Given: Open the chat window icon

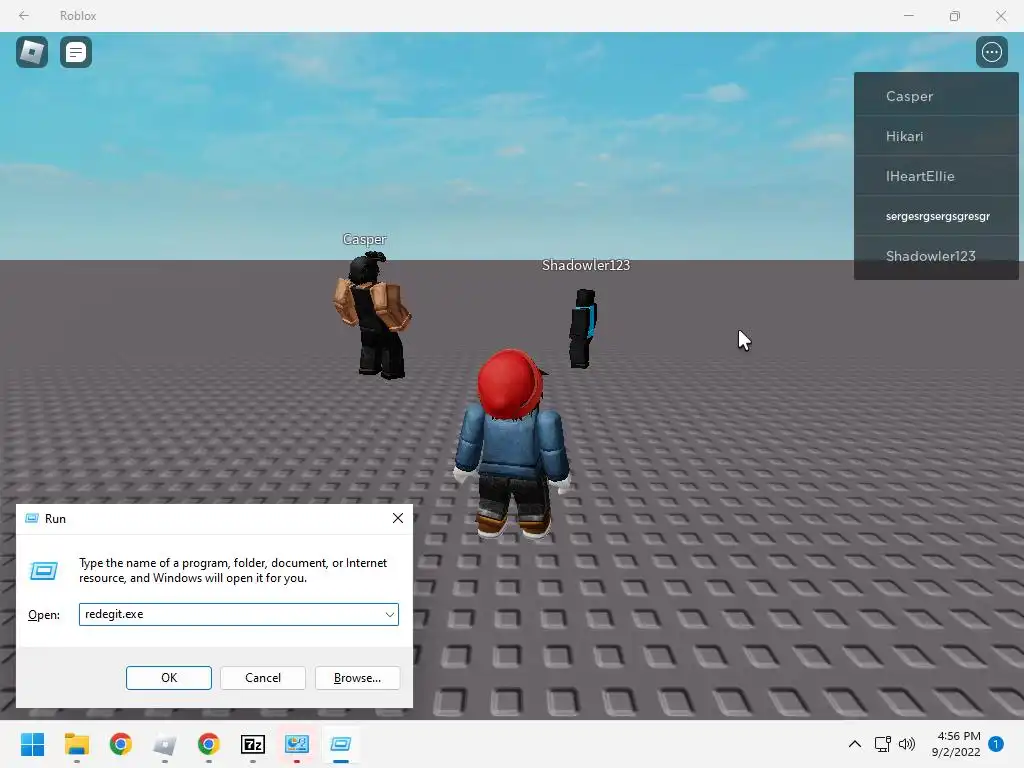Looking at the screenshot, I should click(x=76, y=52).
